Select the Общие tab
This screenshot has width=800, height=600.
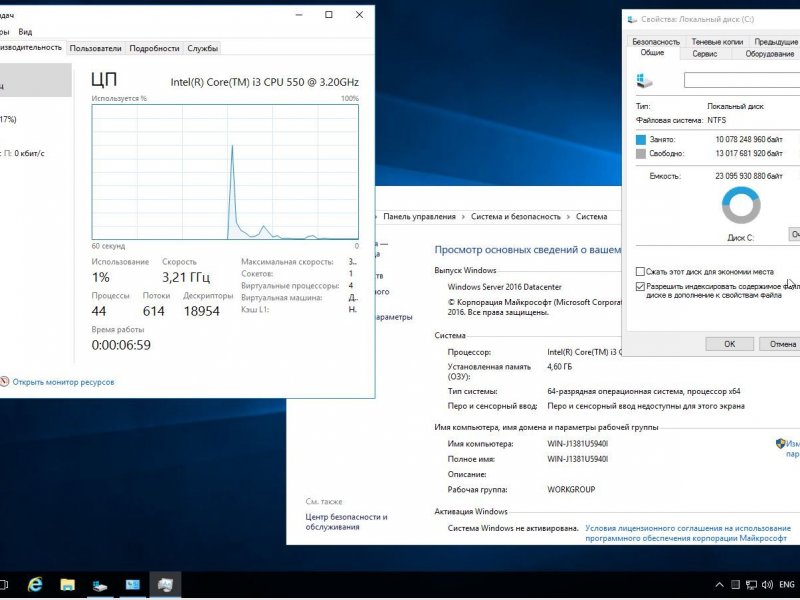[x=652, y=53]
